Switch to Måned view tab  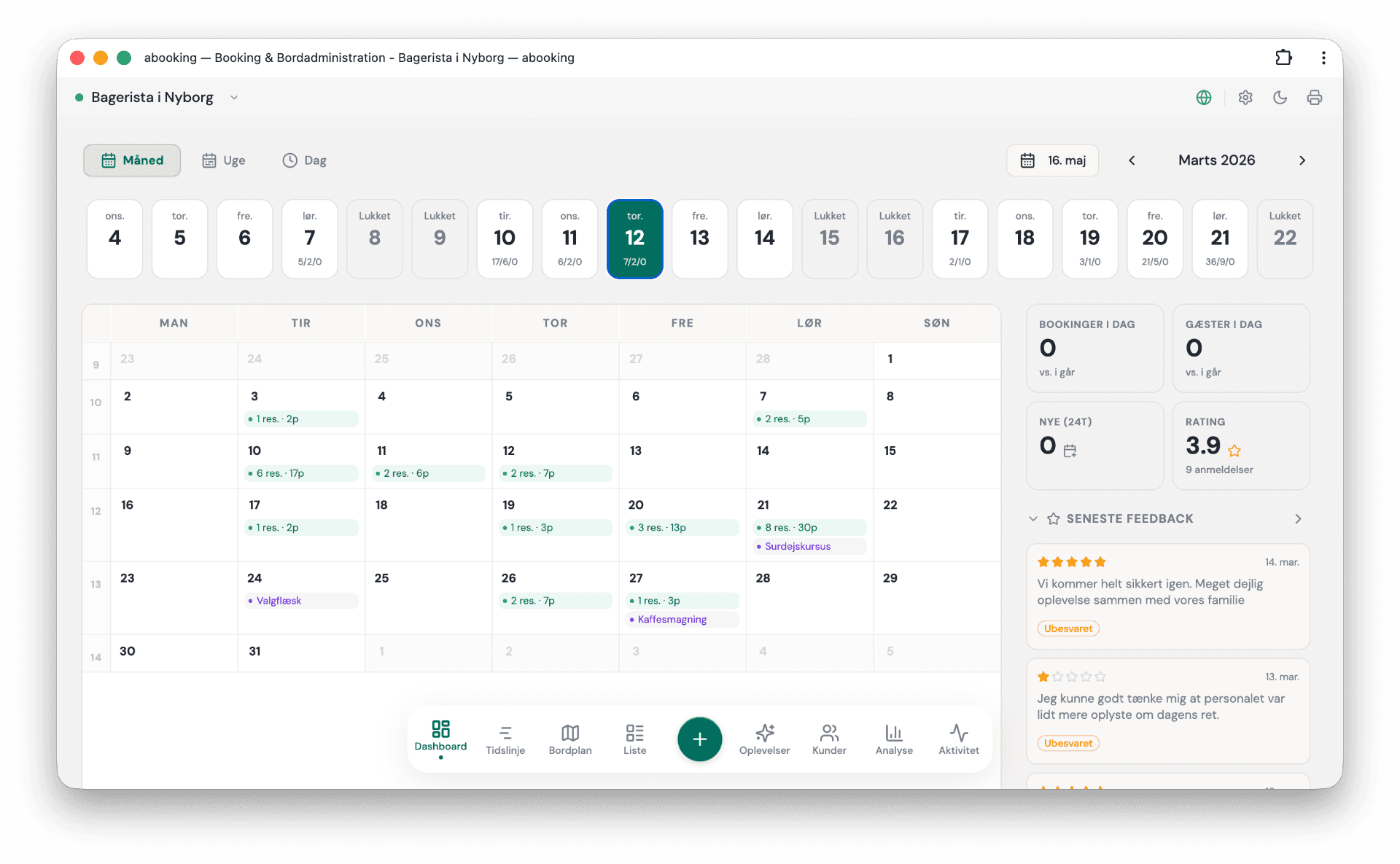pyautogui.click(x=132, y=160)
